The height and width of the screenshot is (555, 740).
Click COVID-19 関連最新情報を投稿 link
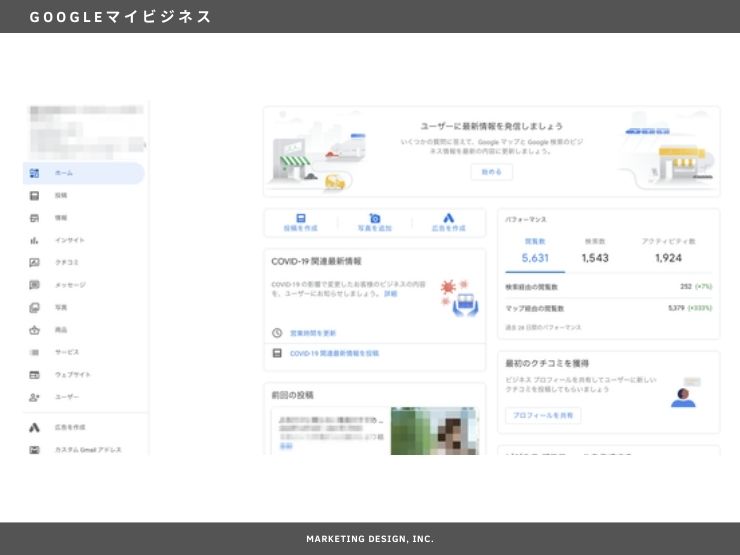pos(334,353)
